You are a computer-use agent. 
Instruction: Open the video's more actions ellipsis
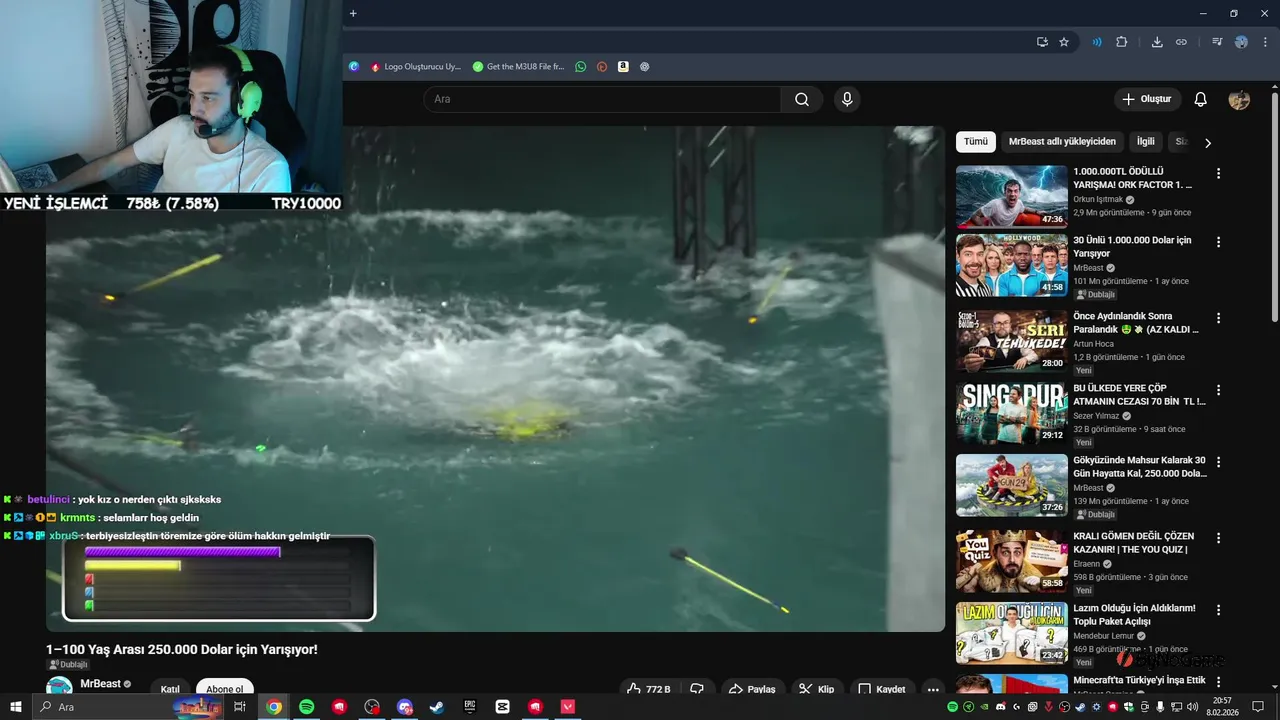pos(933,689)
